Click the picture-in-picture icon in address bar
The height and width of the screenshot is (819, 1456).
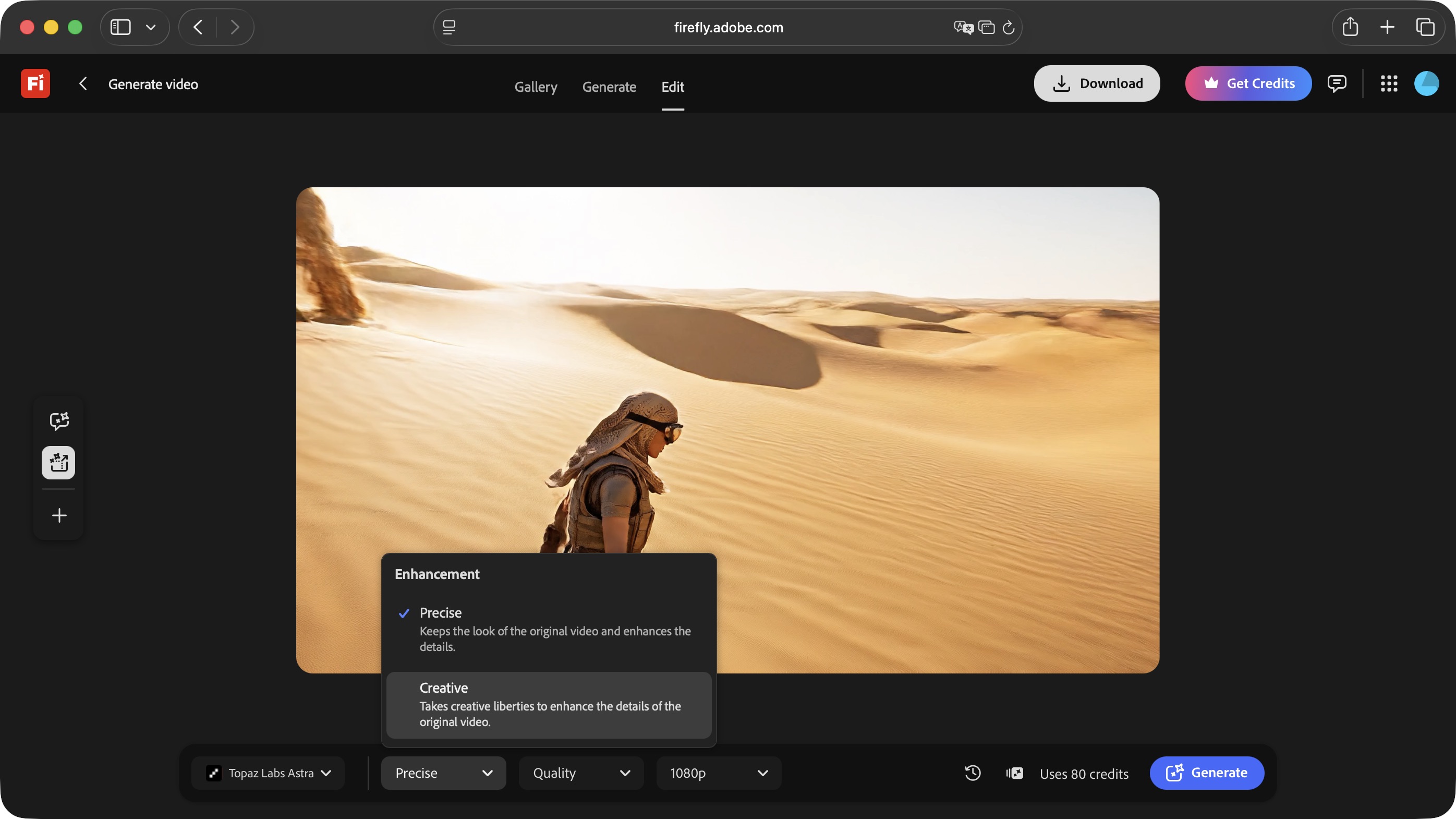[986, 27]
